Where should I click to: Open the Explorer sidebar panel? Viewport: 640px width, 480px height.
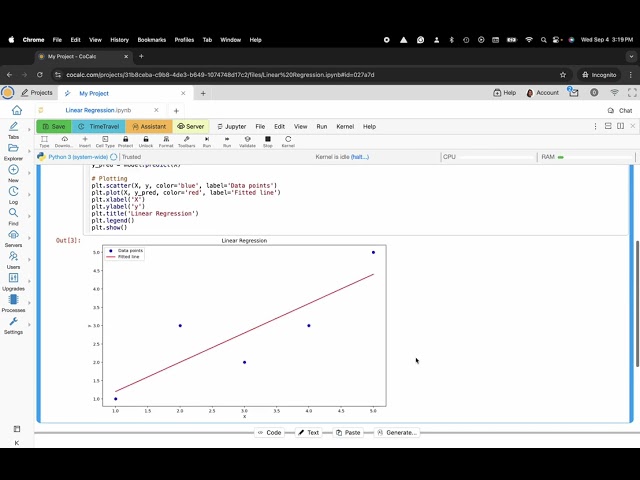[13, 152]
